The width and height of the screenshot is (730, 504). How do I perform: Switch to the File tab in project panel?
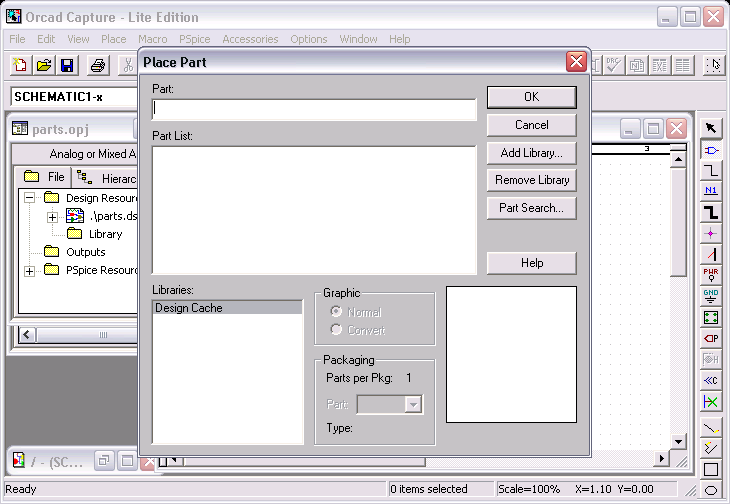click(44, 177)
